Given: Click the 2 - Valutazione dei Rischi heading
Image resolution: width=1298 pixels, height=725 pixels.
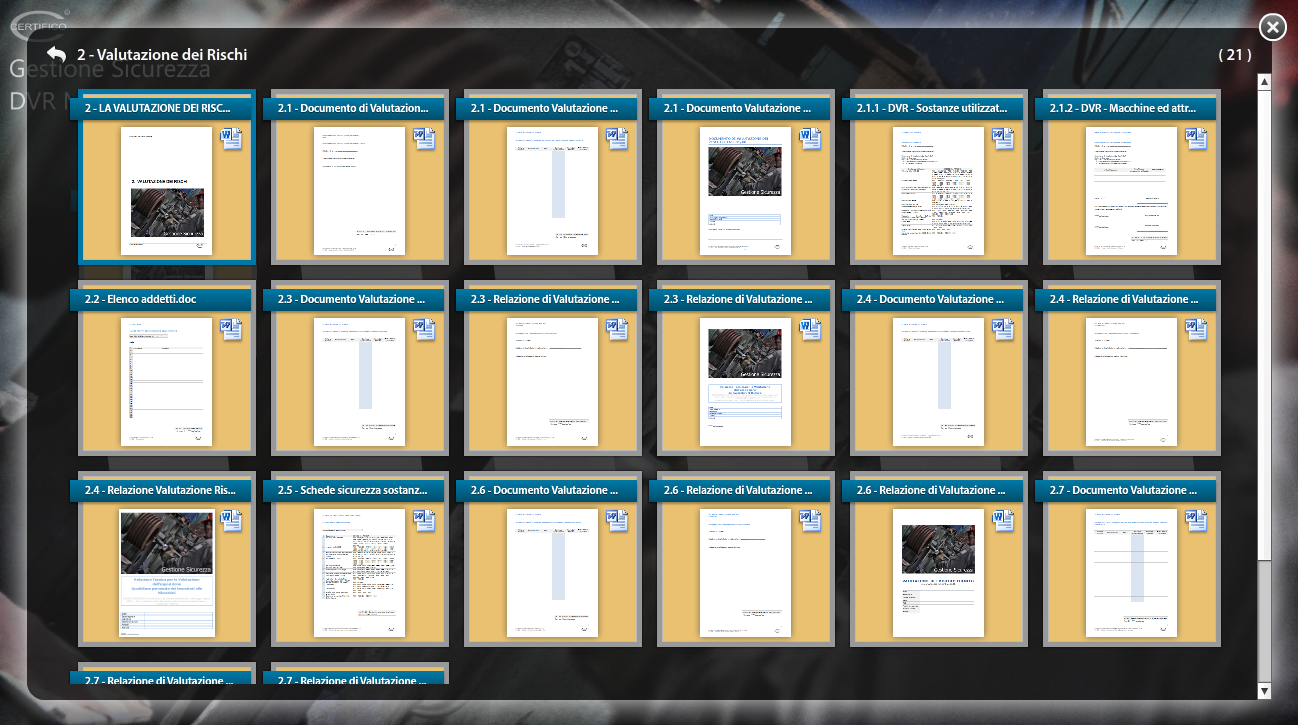Looking at the screenshot, I should 162,55.
